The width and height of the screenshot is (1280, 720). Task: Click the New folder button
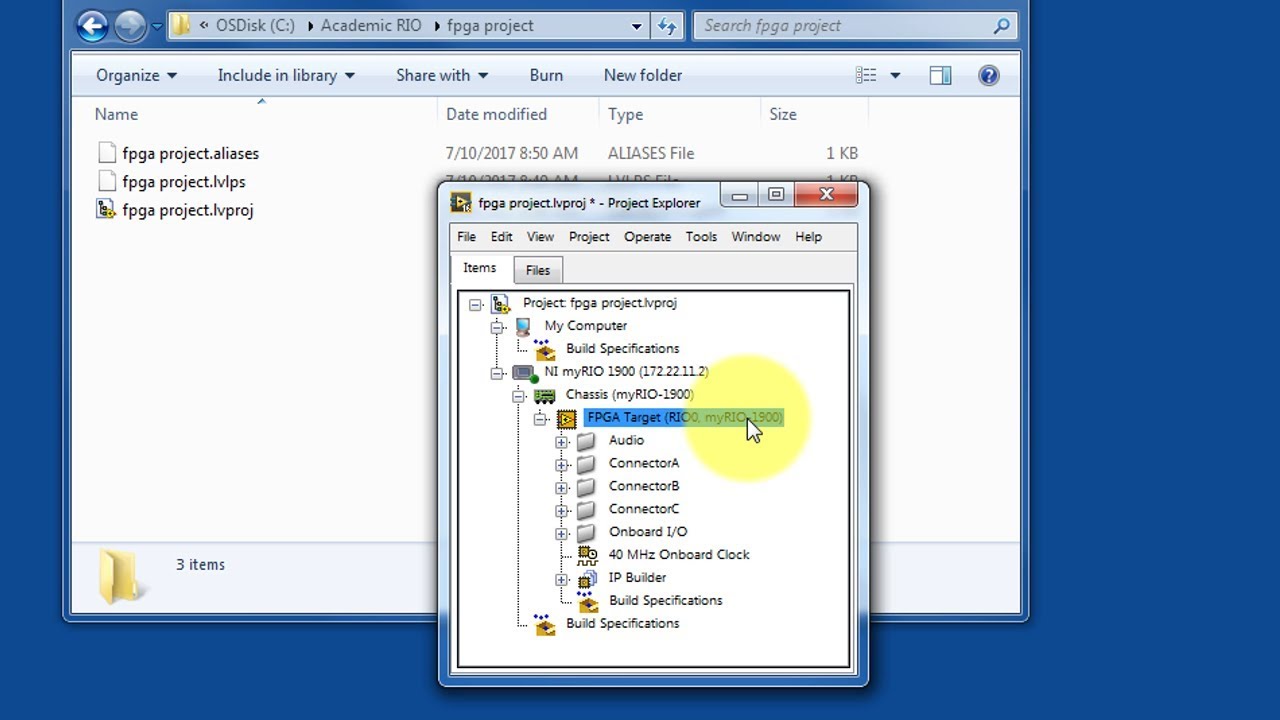tap(643, 75)
